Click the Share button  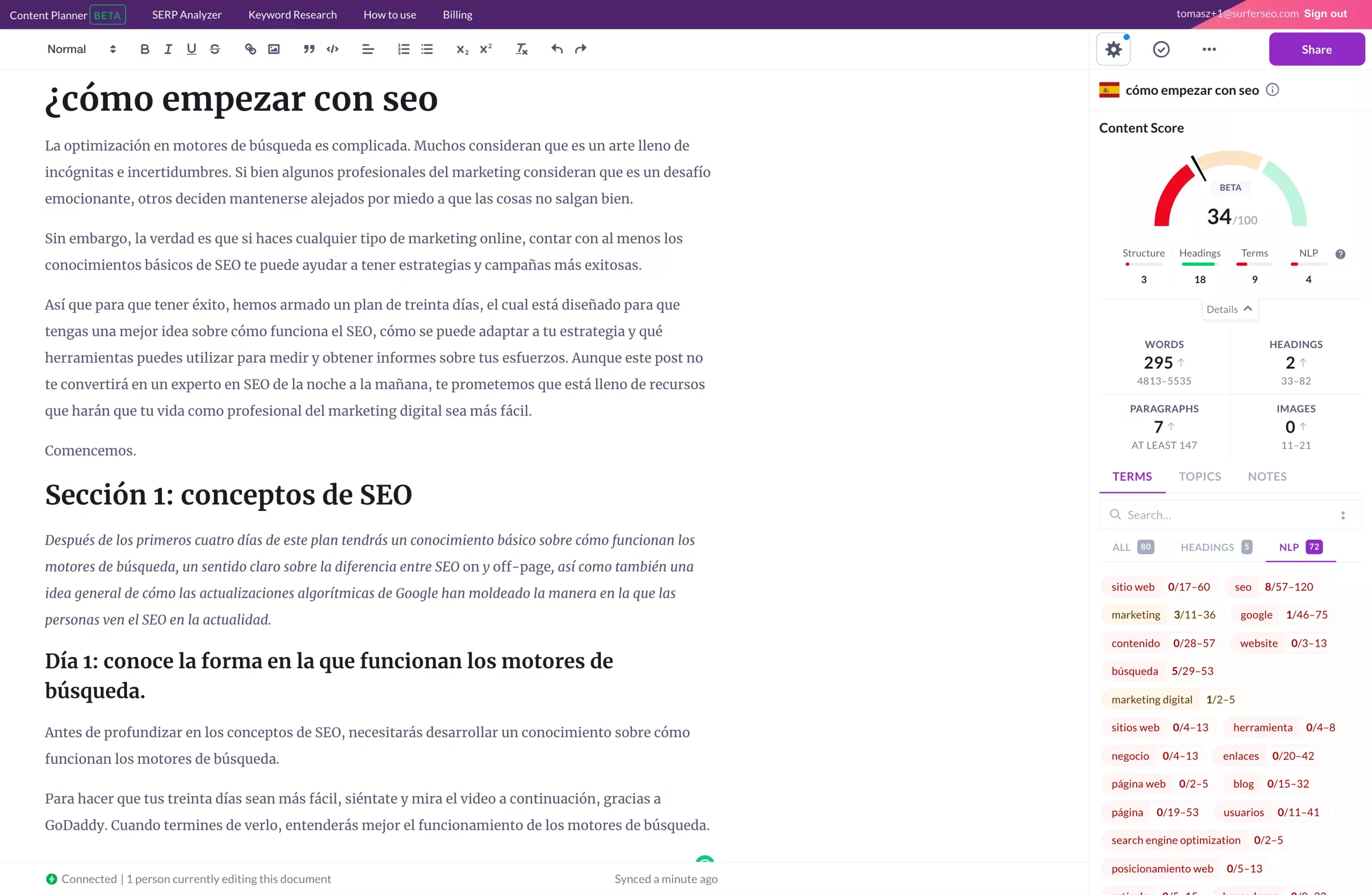click(x=1316, y=49)
